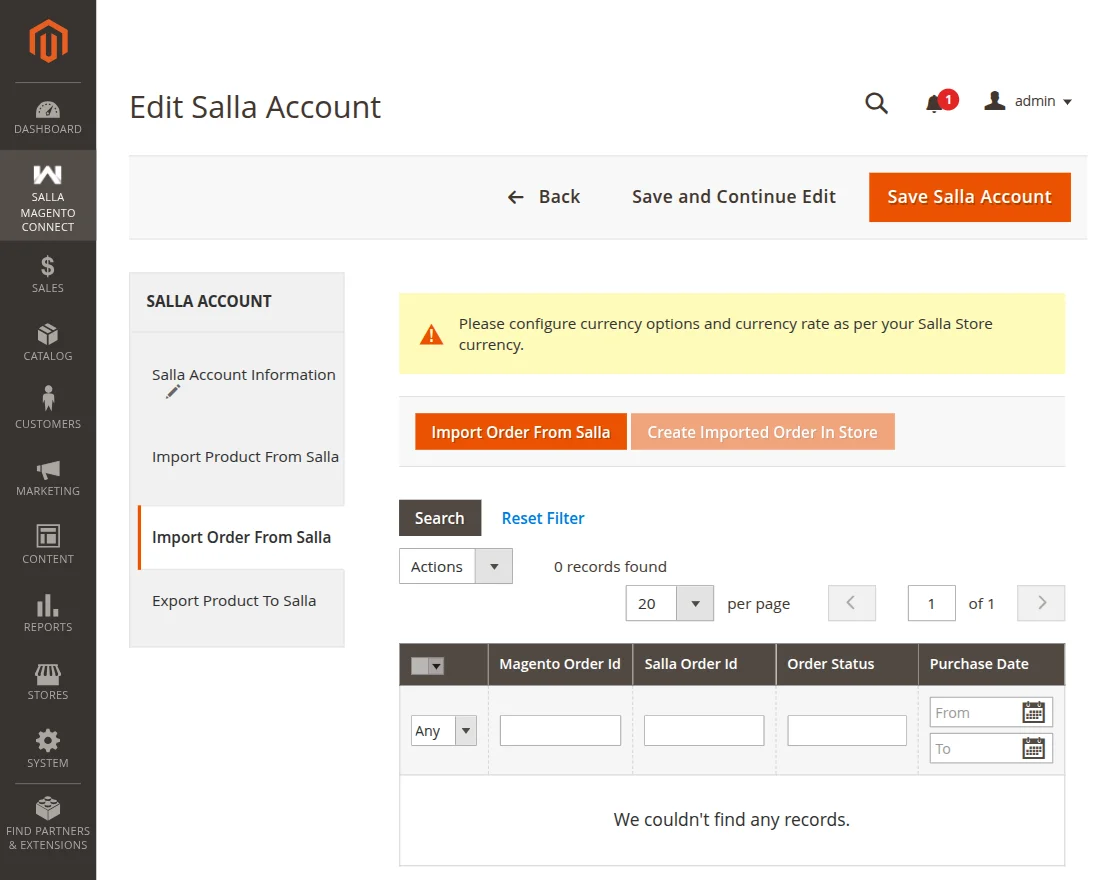This screenshot has width=1120, height=880.
Task: Switch to Import Product From Salla tab
Action: tap(245, 456)
